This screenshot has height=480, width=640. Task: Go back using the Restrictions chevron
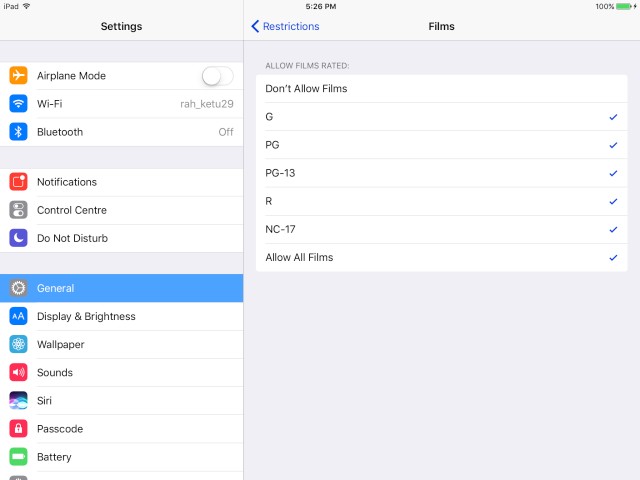pos(285,26)
